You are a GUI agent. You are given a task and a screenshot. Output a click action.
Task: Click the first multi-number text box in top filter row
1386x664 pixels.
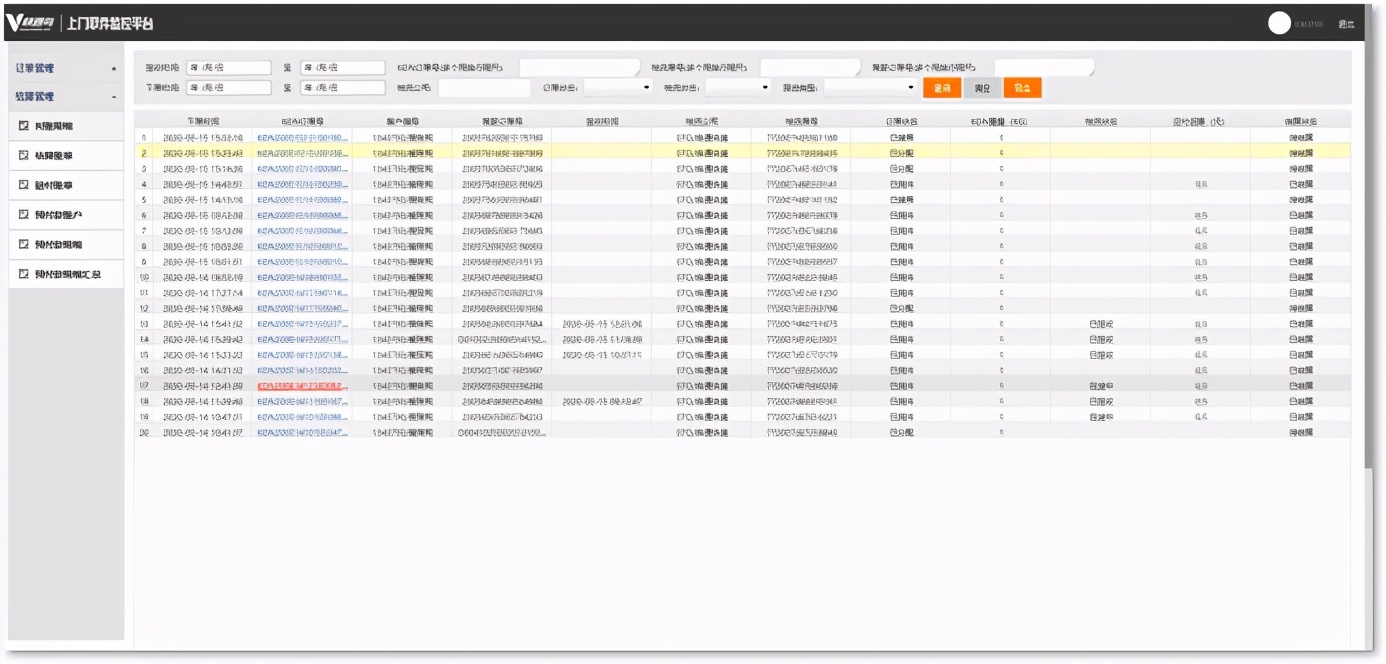click(580, 68)
